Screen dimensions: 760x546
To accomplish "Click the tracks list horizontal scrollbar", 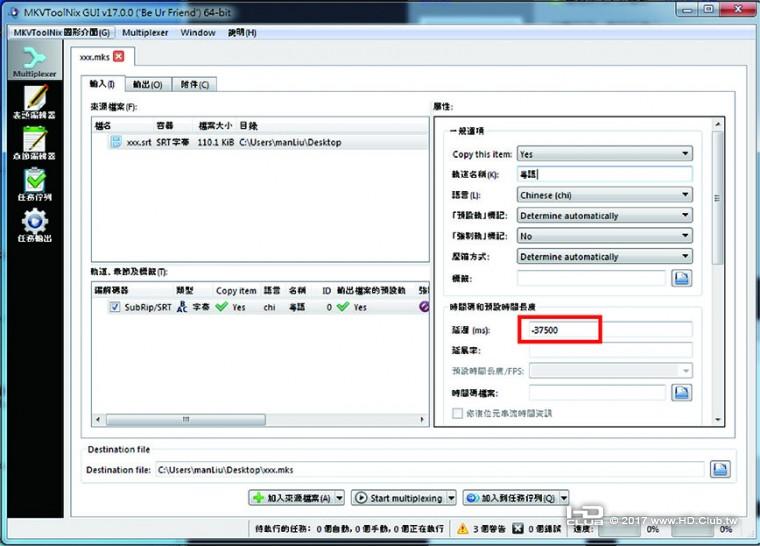I will pos(186,419).
